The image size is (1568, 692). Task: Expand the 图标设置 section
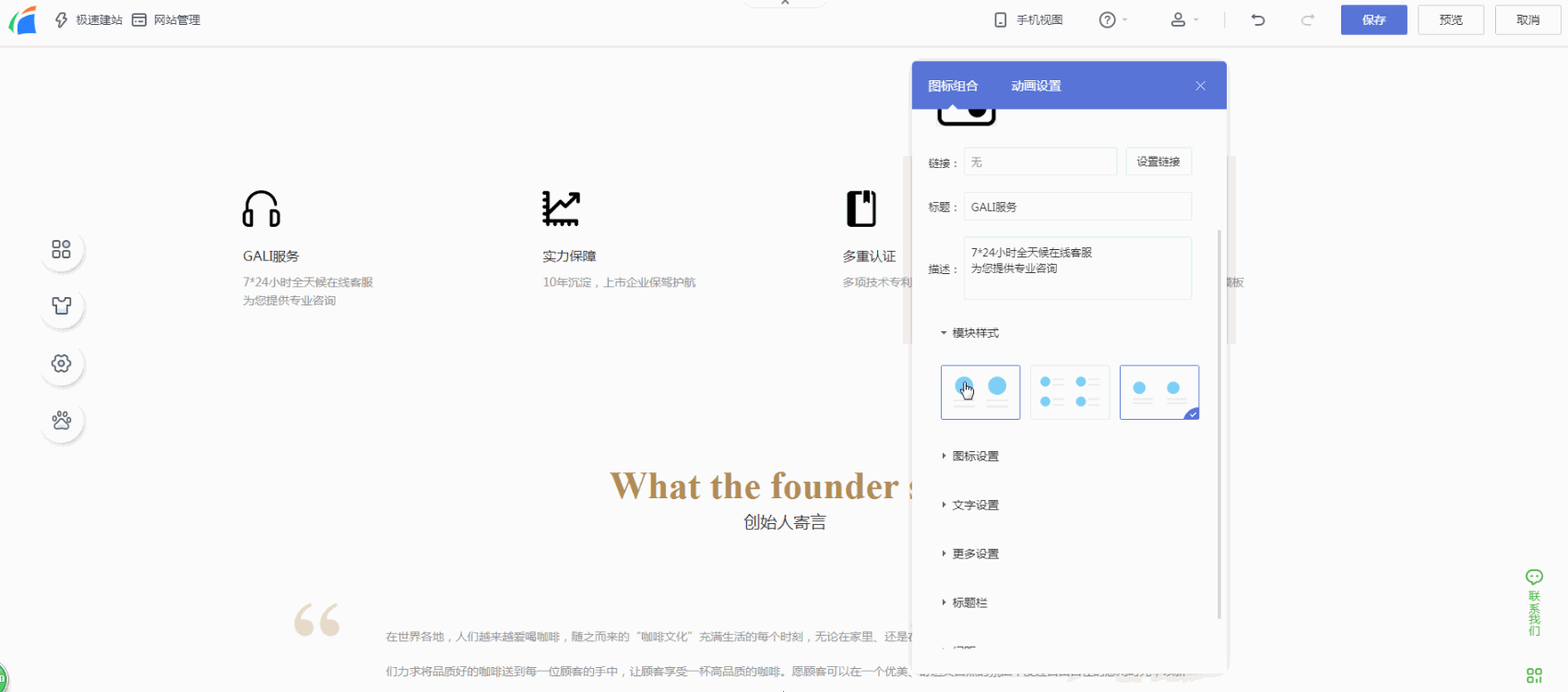[x=969, y=456]
